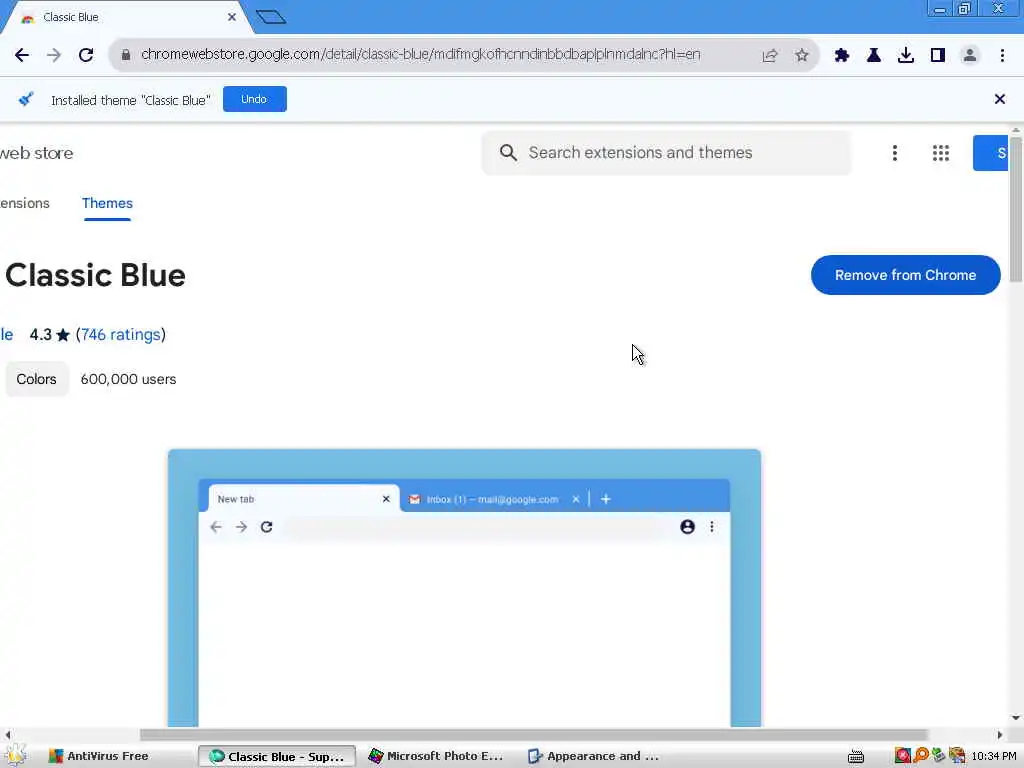1024x768 pixels.
Task: Click the search magnifier icon
Action: click(508, 153)
